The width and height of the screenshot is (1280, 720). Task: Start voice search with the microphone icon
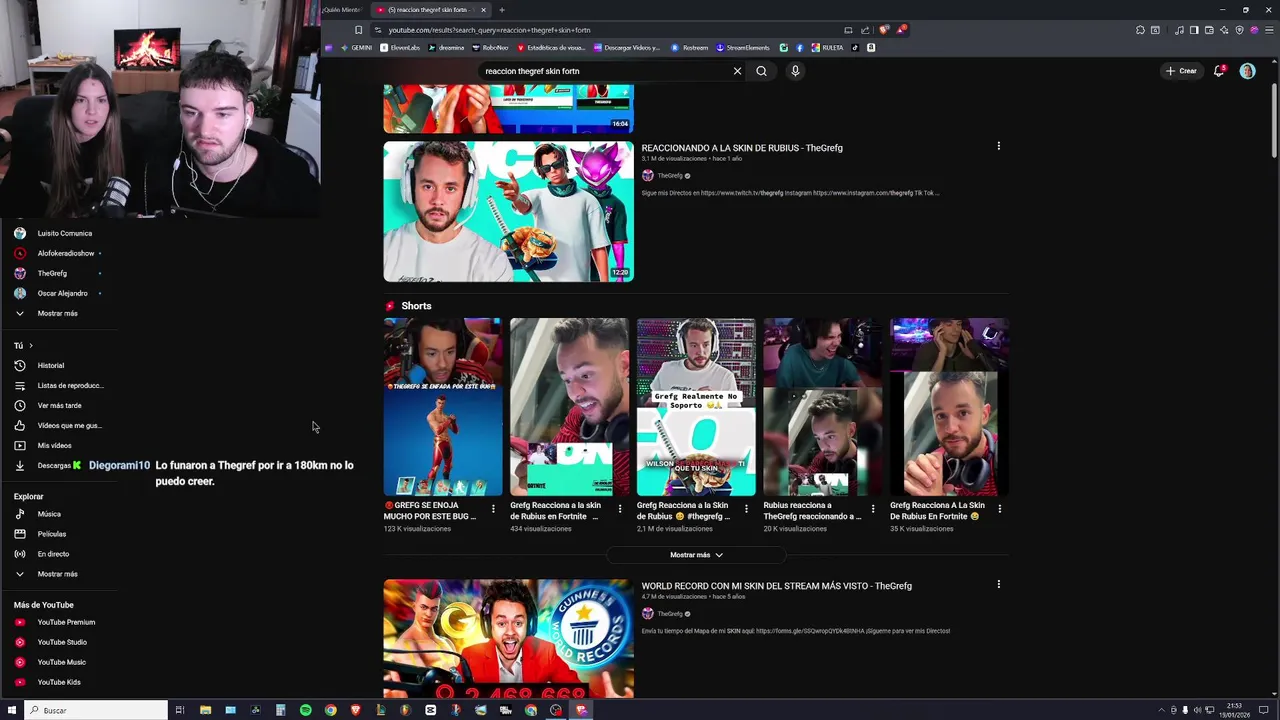point(795,71)
